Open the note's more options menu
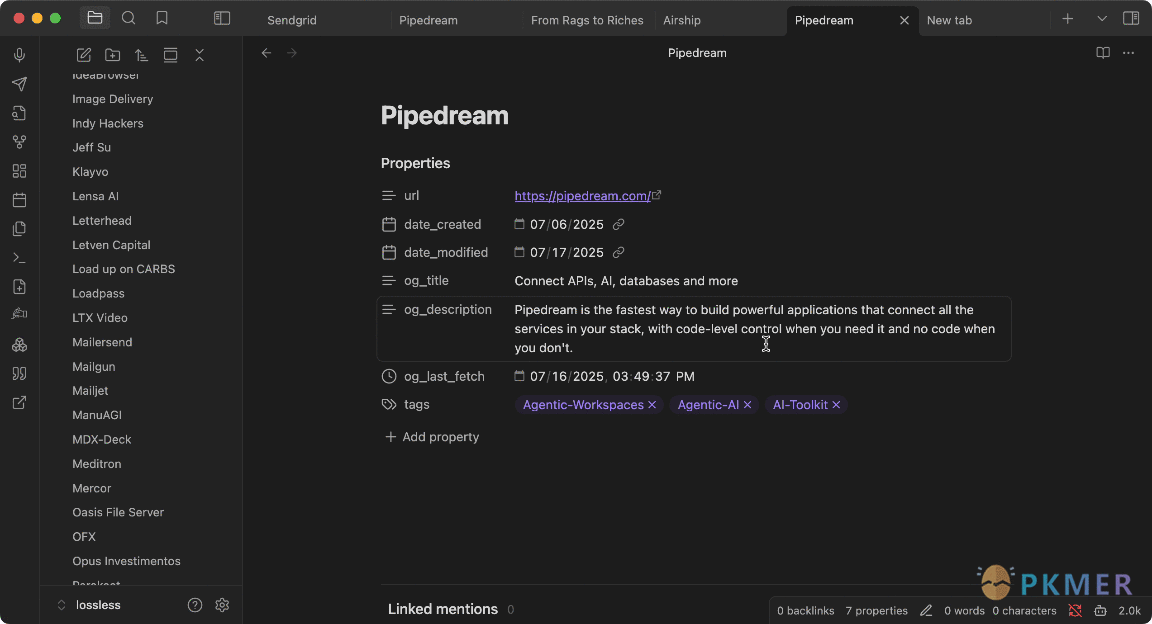 tap(1128, 53)
